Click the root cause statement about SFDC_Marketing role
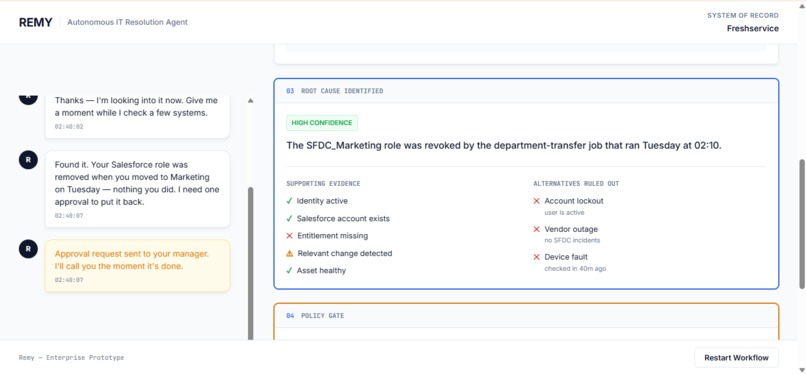The width and height of the screenshot is (806, 374). (x=504, y=145)
